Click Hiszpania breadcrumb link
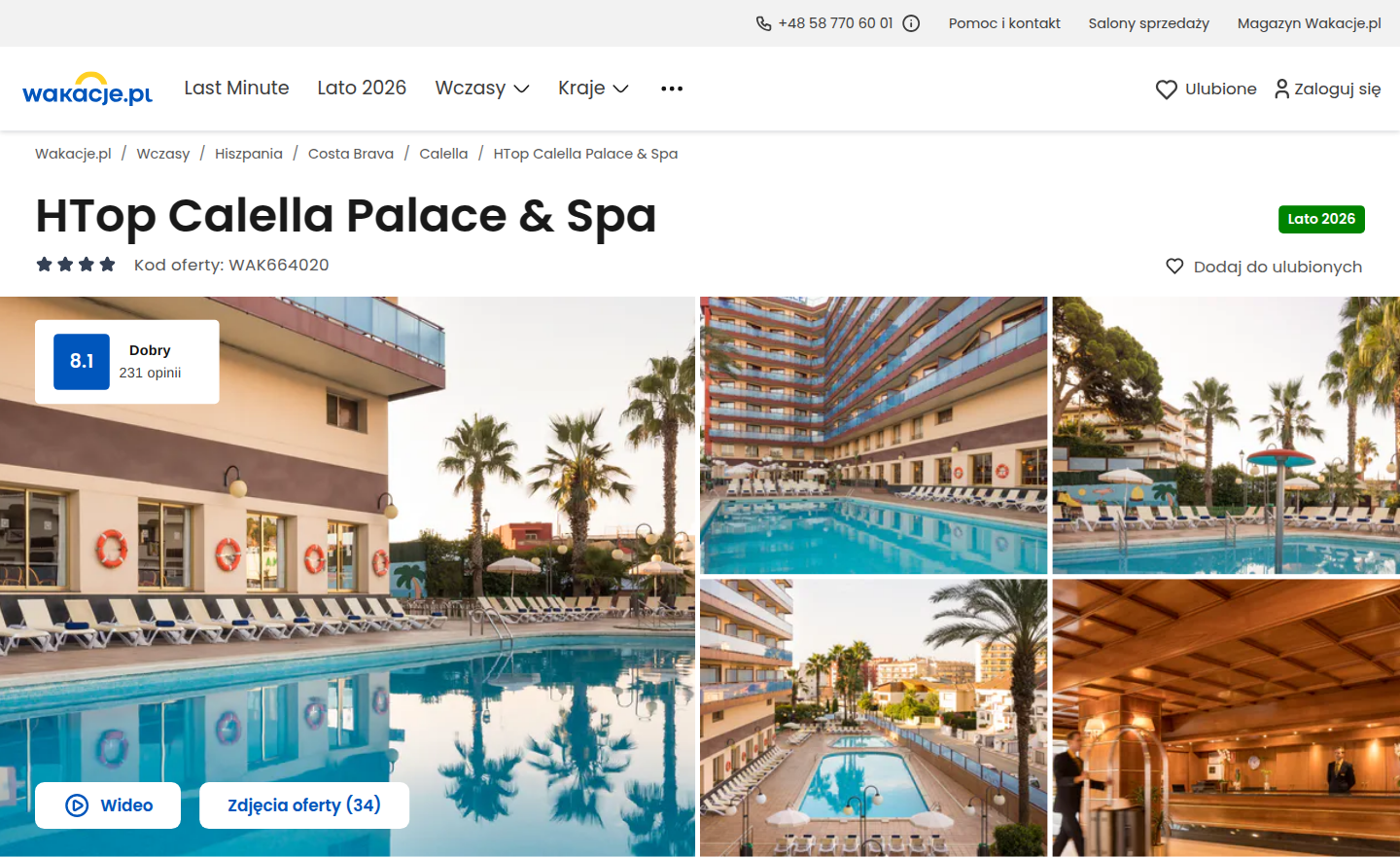 pyautogui.click(x=249, y=154)
